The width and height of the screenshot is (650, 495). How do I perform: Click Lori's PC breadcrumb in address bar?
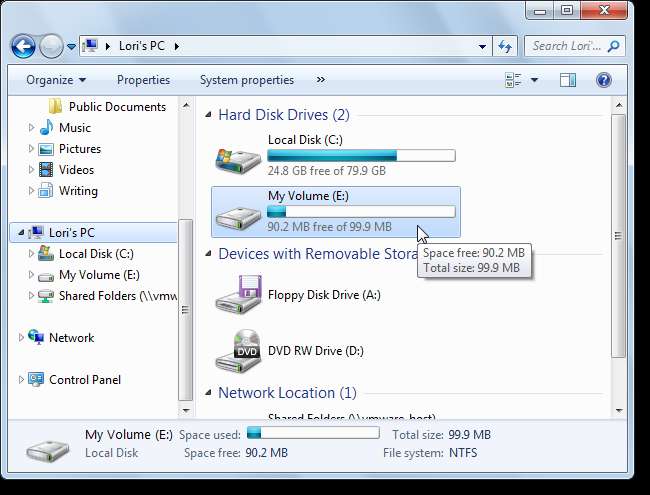[142, 46]
